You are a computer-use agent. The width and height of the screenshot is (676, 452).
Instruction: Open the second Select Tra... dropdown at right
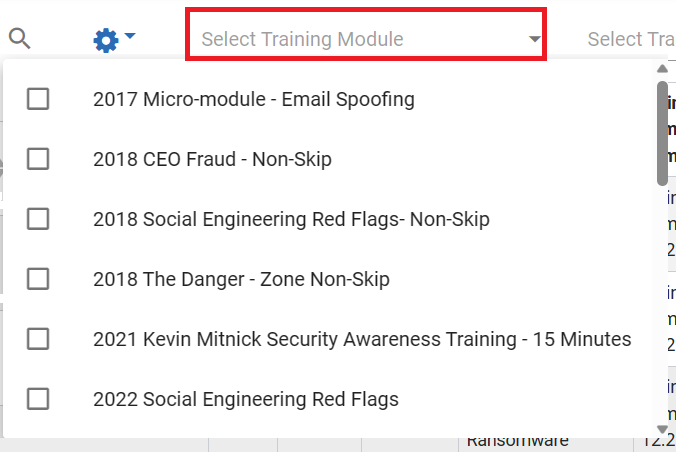point(632,39)
